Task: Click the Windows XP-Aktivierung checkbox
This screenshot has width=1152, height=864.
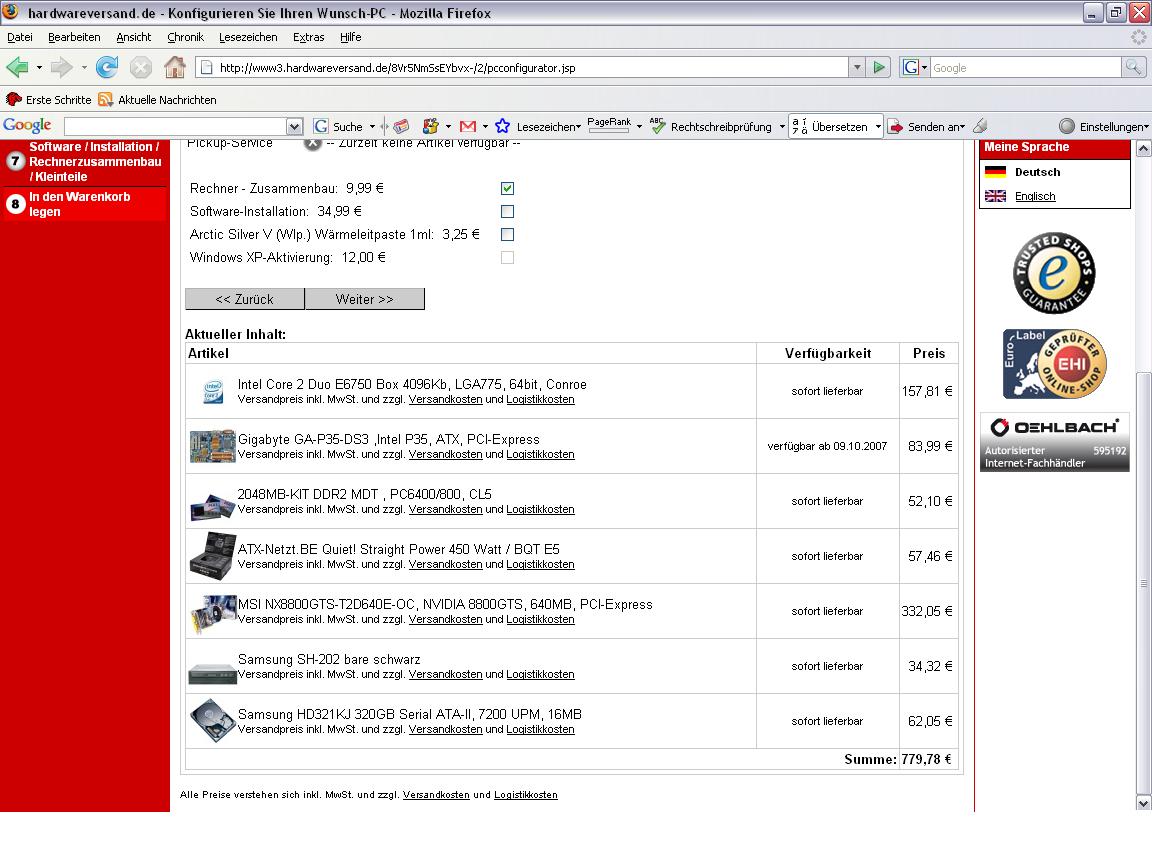Action: point(507,258)
